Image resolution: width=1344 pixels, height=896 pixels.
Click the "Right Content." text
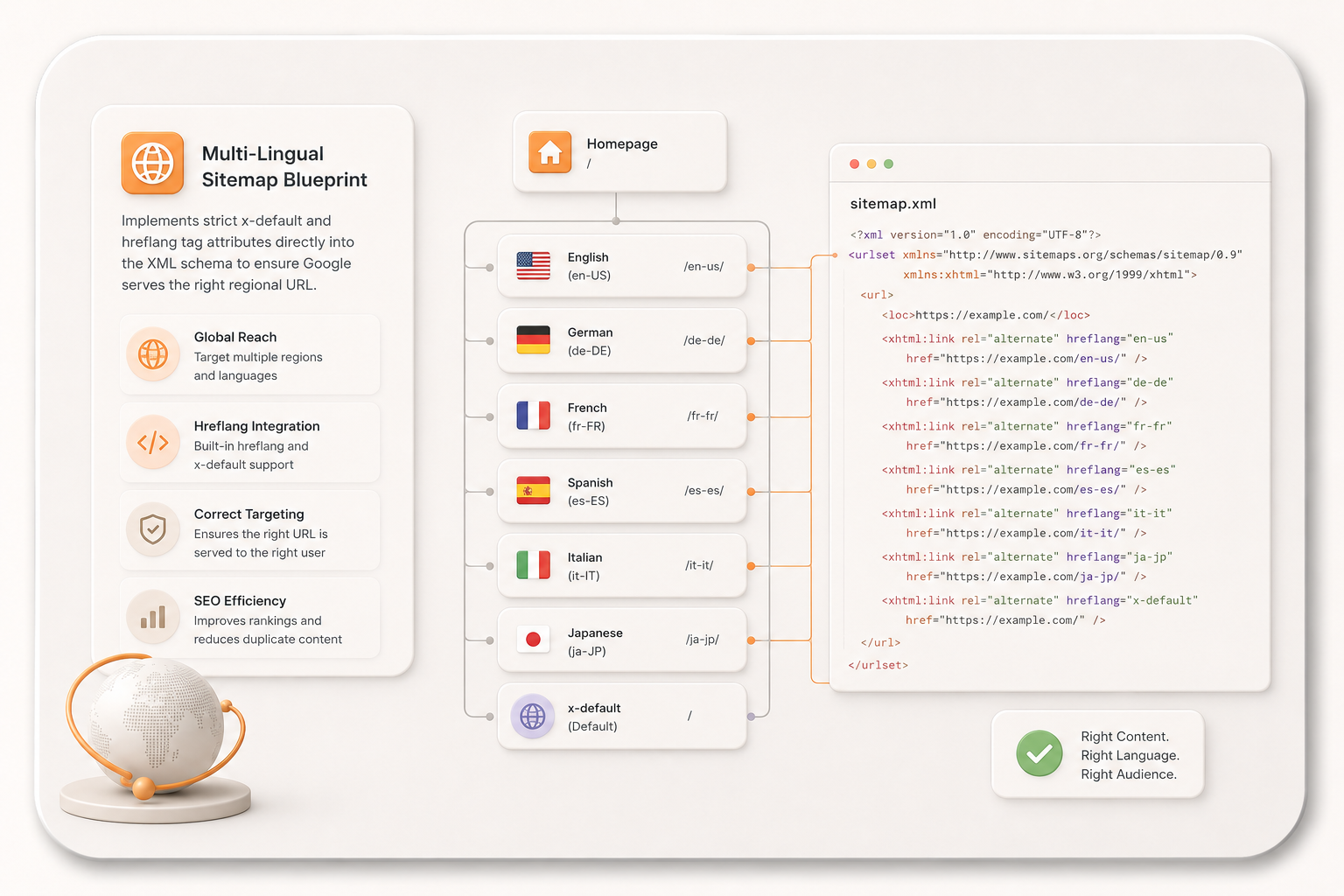coord(1125,737)
